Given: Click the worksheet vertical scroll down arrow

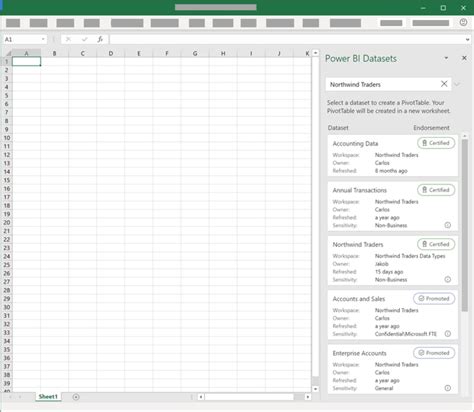Looking at the screenshot, I should [315, 389].
